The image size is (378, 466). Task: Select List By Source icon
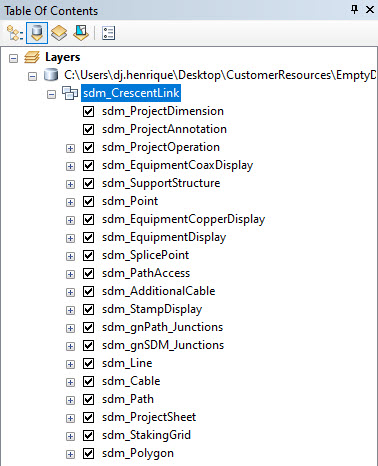pyautogui.click(x=37, y=33)
